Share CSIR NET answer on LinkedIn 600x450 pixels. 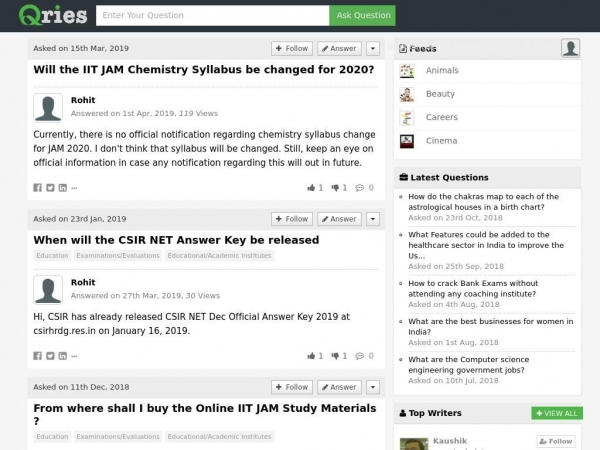point(62,356)
